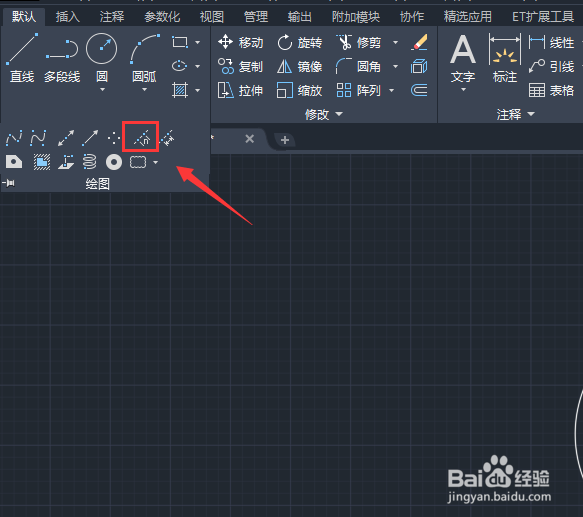The height and width of the screenshot is (517, 583).
Task: Expand the Revision Cloud dropdown arrow
Action: click(156, 163)
